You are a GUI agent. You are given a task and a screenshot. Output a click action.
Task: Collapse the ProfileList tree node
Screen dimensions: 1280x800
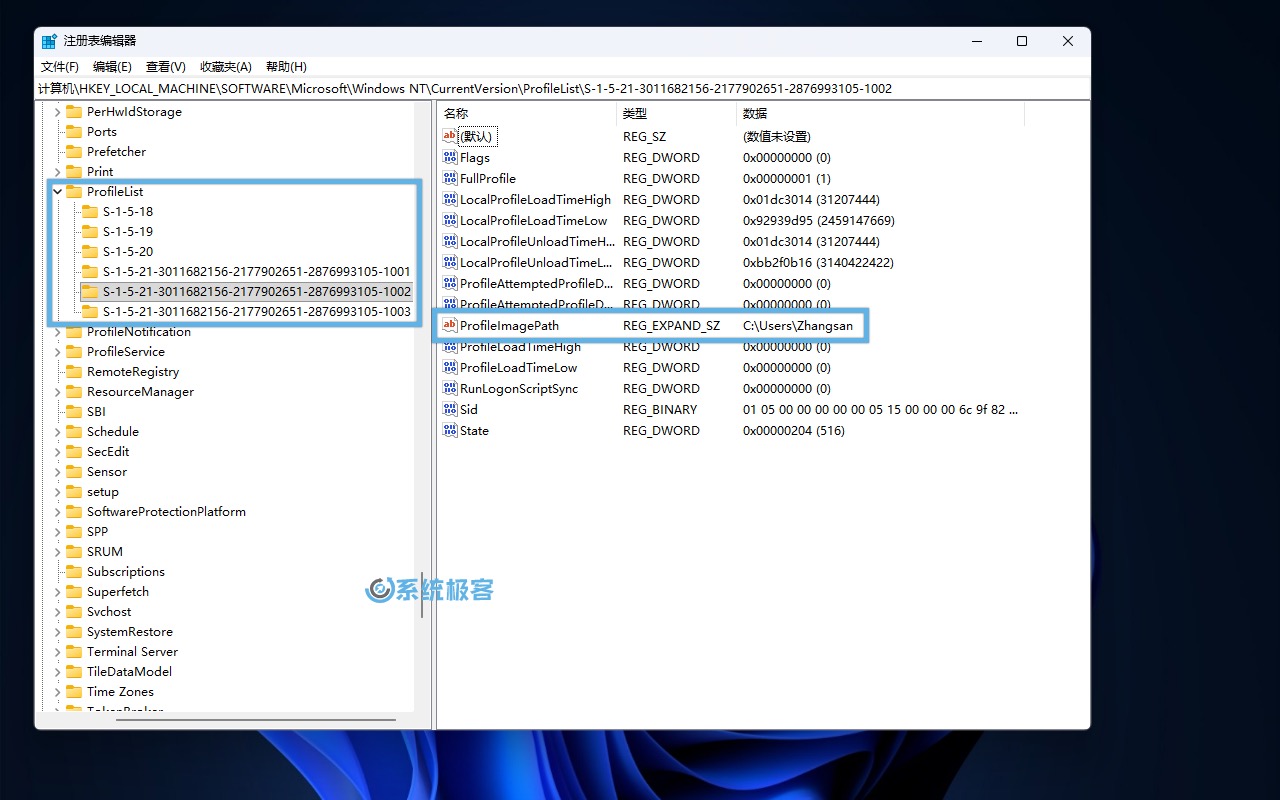coord(58,191)
